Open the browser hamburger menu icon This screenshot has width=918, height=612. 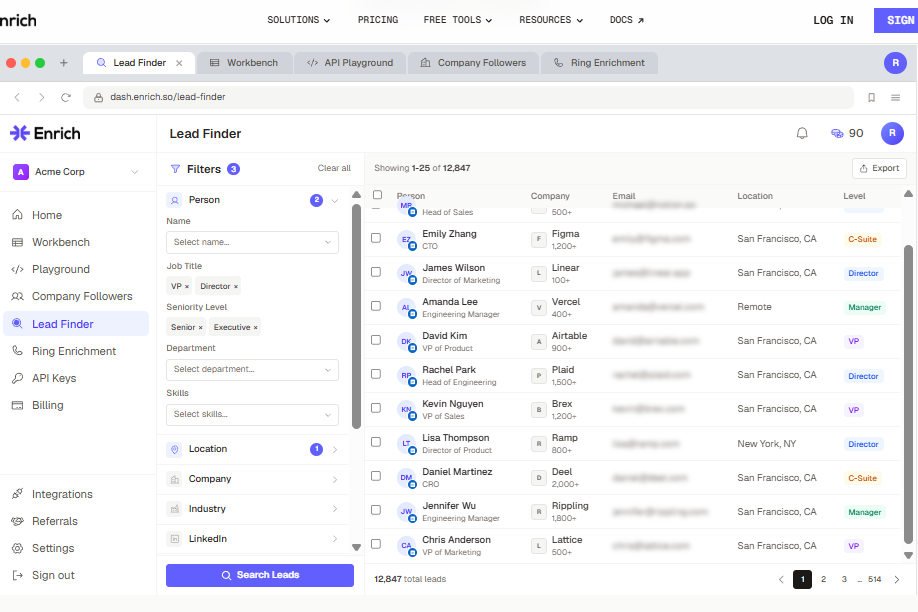tap(895, 97)
